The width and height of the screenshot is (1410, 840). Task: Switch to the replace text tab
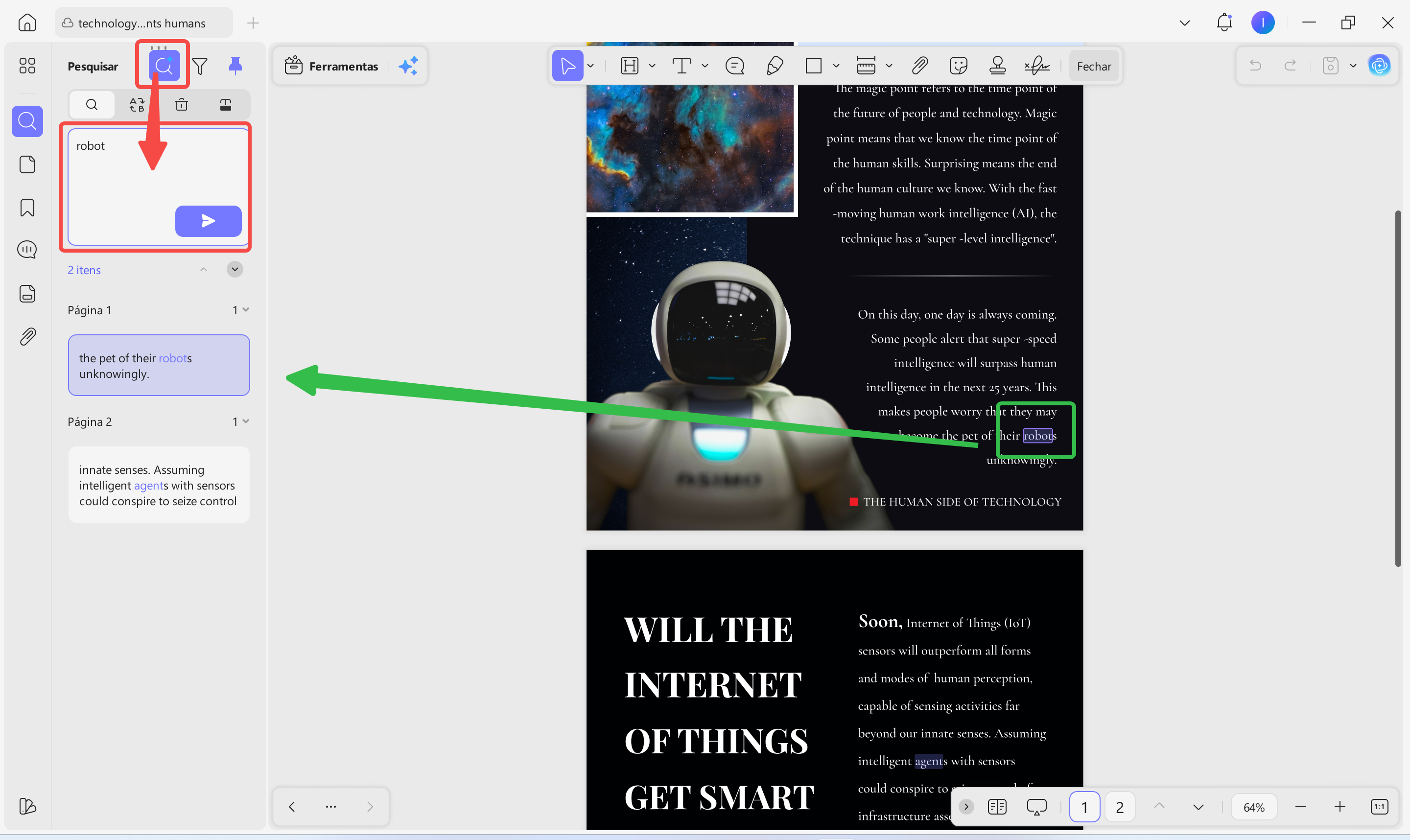coord(137,104)
